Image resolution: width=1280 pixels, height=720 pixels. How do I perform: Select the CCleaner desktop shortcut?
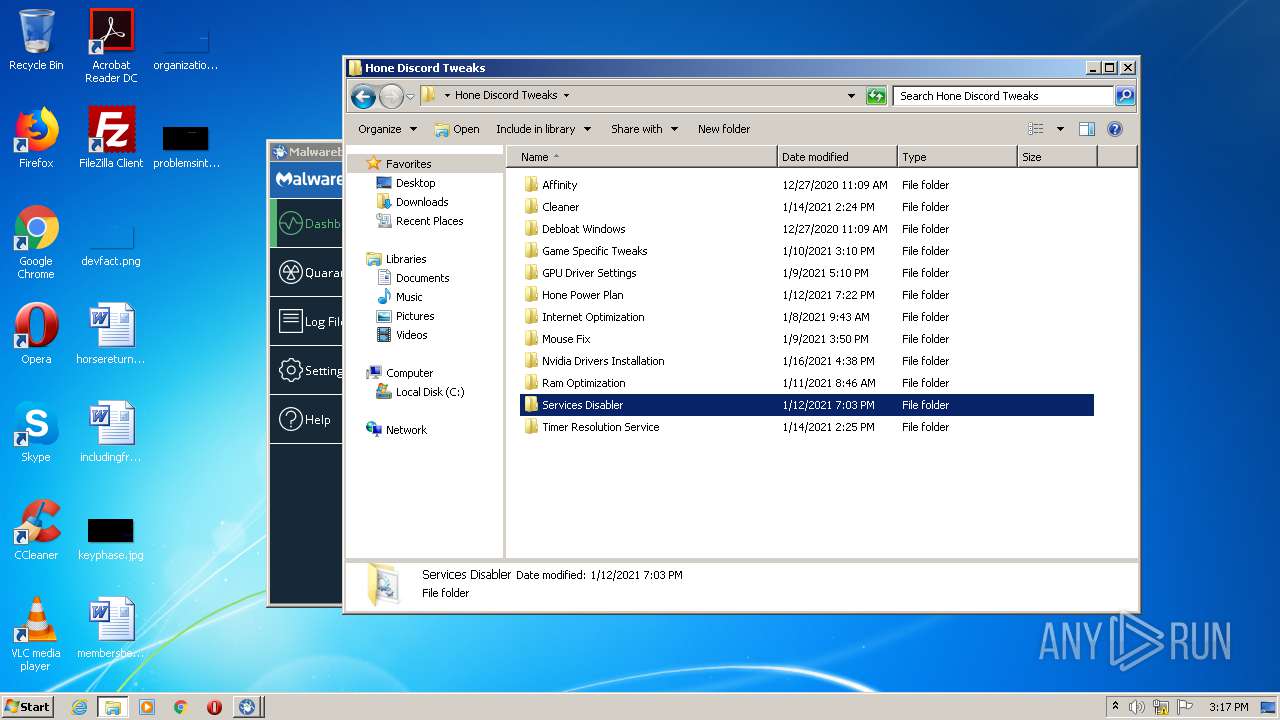[x=36, y=530]
